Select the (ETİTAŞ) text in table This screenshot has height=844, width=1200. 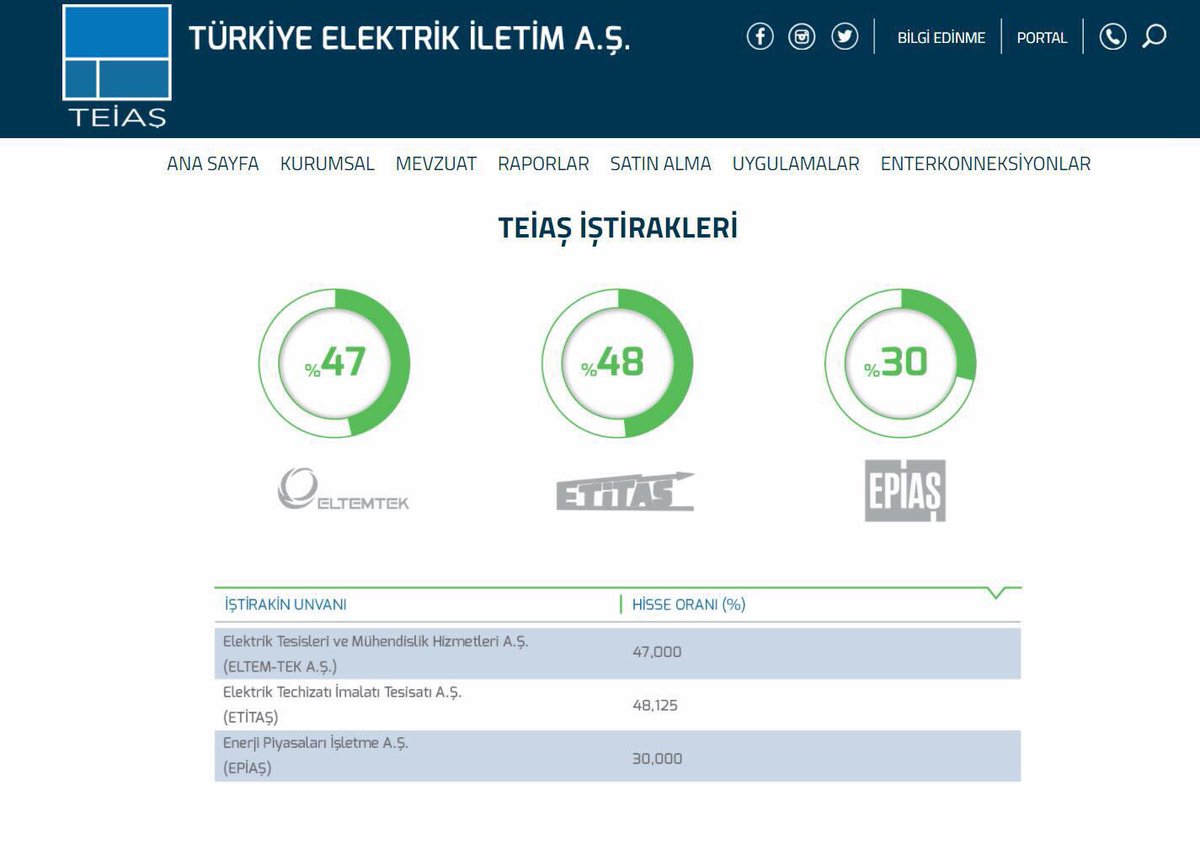click(x=251, y=717)
